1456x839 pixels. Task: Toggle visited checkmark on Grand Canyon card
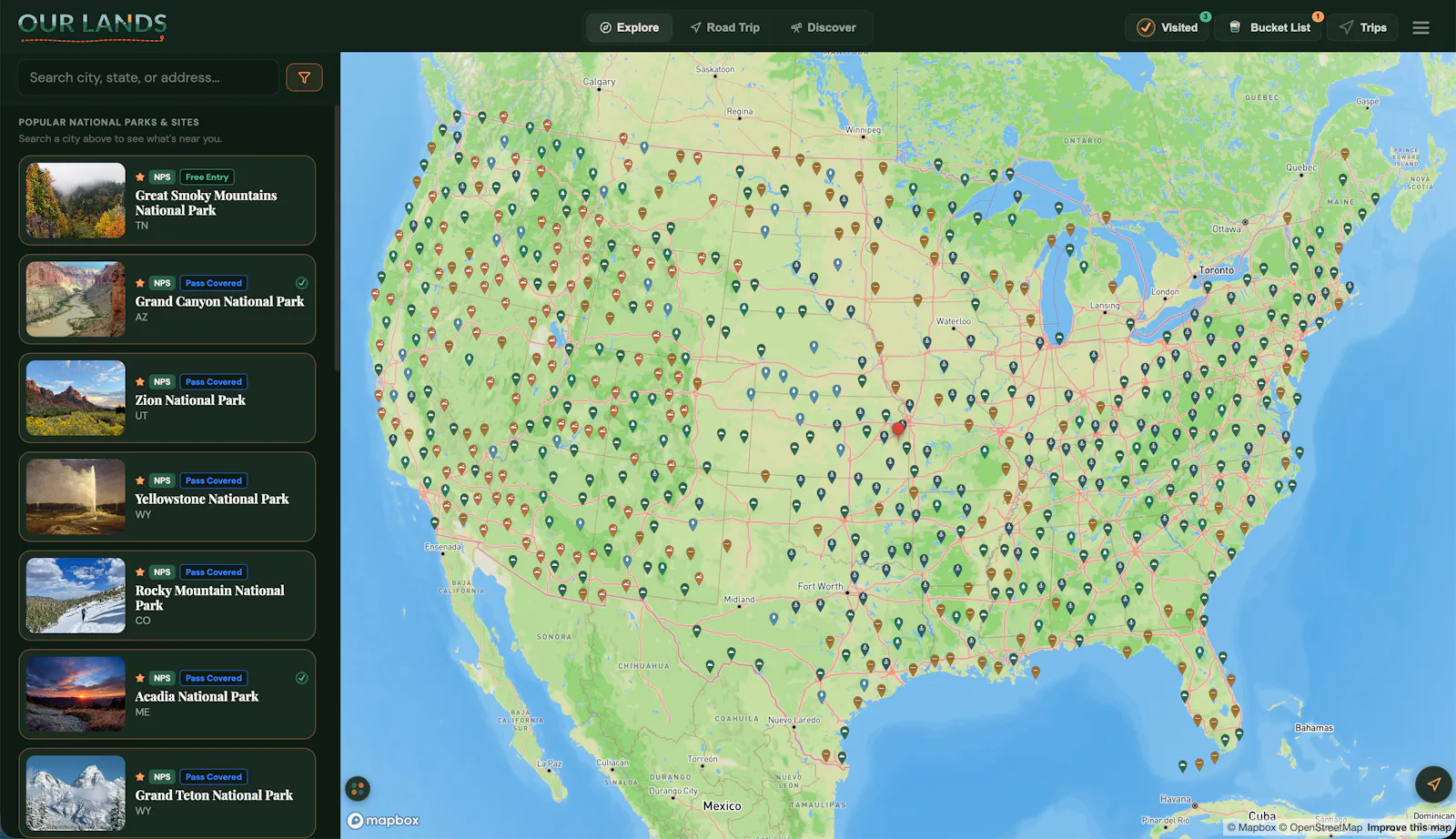(x=301, y=283)
